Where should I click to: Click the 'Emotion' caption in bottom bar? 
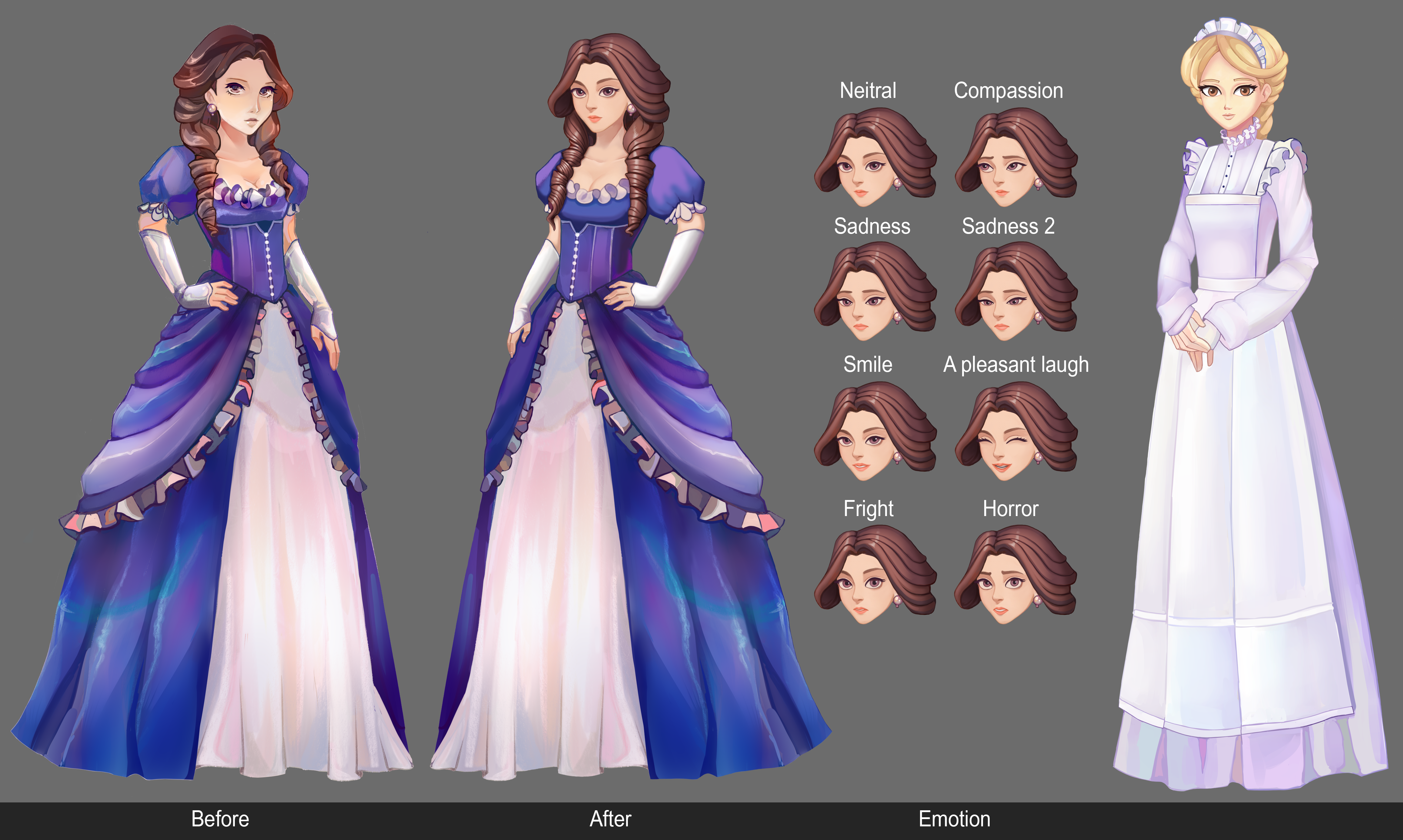954,819
